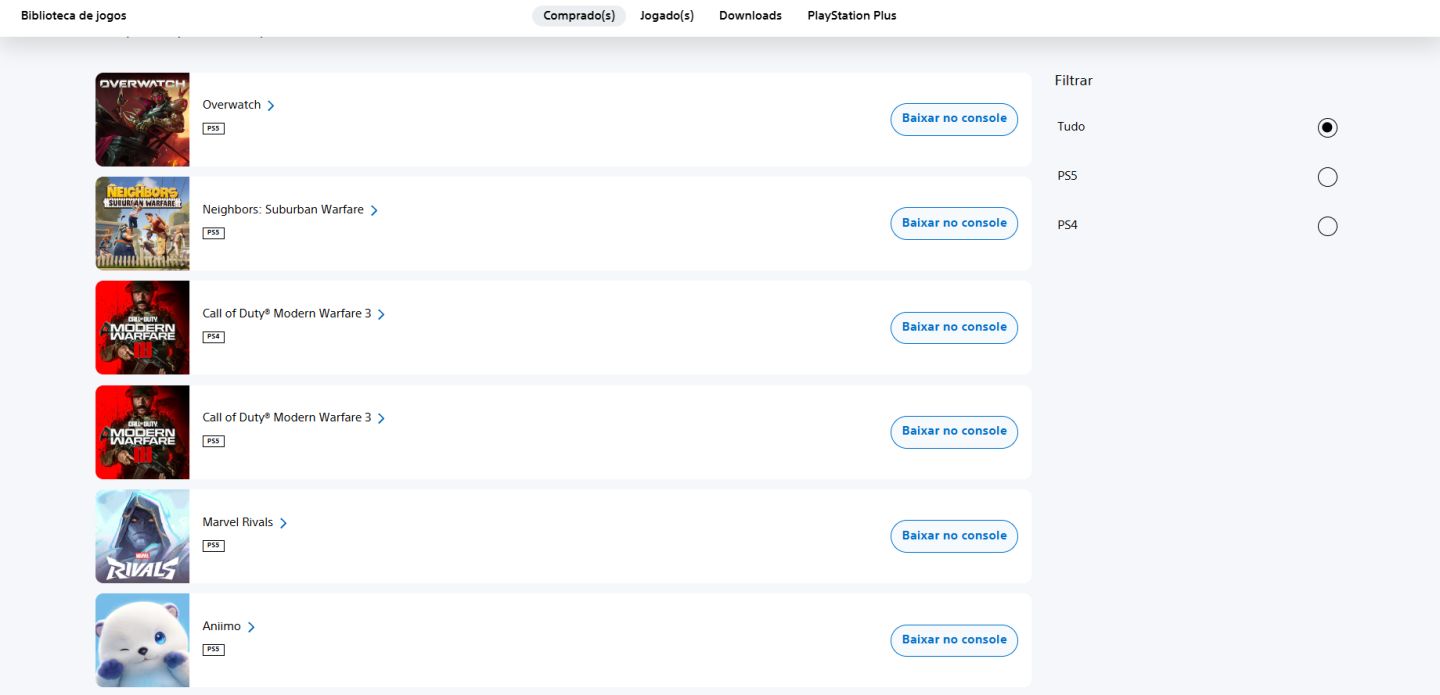Click the PS4 badge under Call of Duty

213,337
